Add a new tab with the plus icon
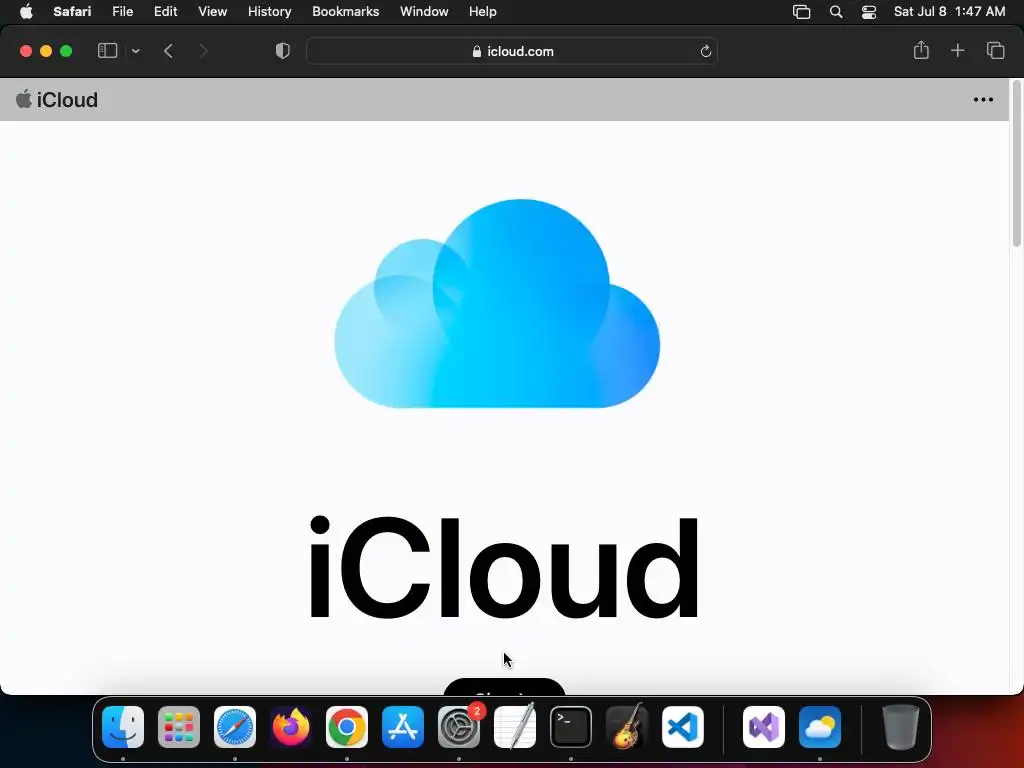Screen dimensions: 1024x768 (x=957, y=50)
